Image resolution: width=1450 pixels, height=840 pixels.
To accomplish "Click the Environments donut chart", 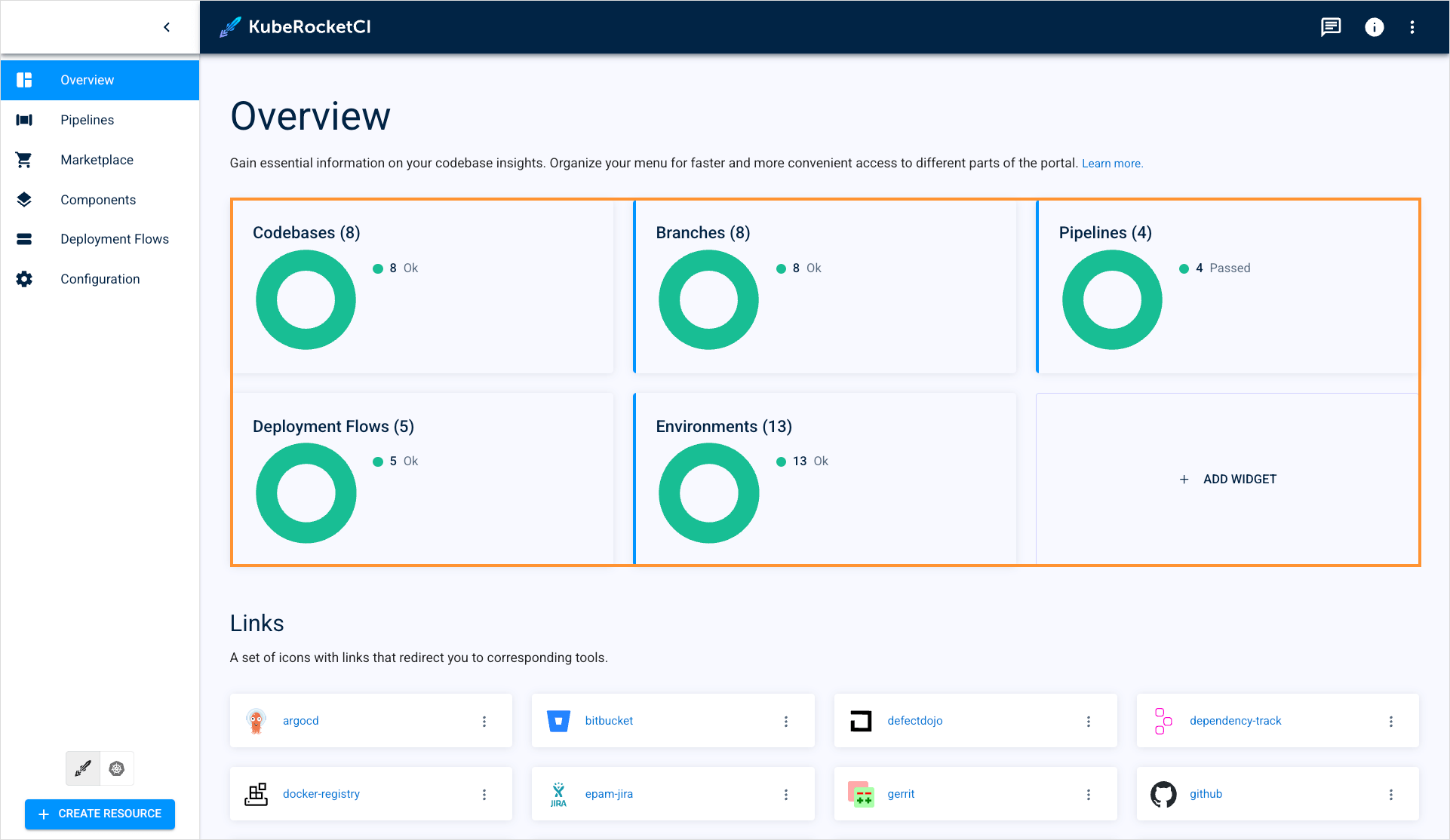I will (708, 492).
